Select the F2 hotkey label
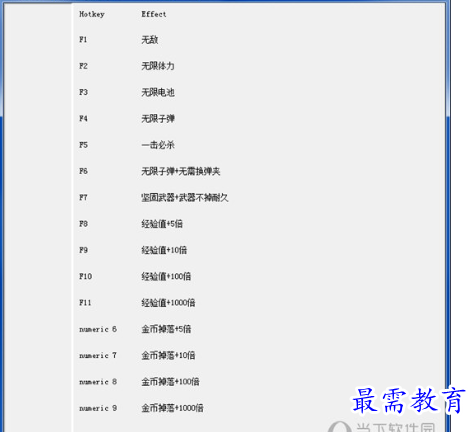Image resolution: width=474 pixels, height=432 pixels. click(83, 66)
